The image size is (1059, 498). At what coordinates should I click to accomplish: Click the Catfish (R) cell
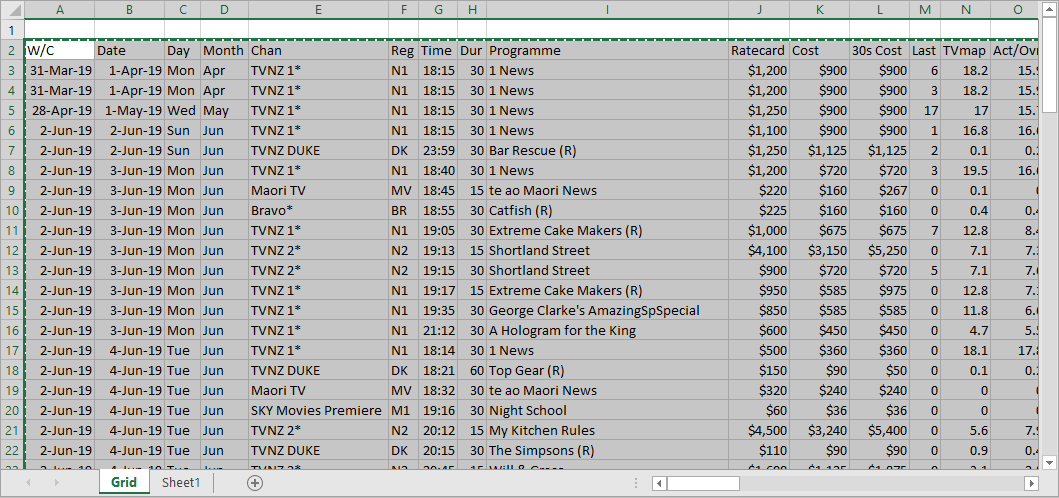pyautogui.click(x=607, y=210)
